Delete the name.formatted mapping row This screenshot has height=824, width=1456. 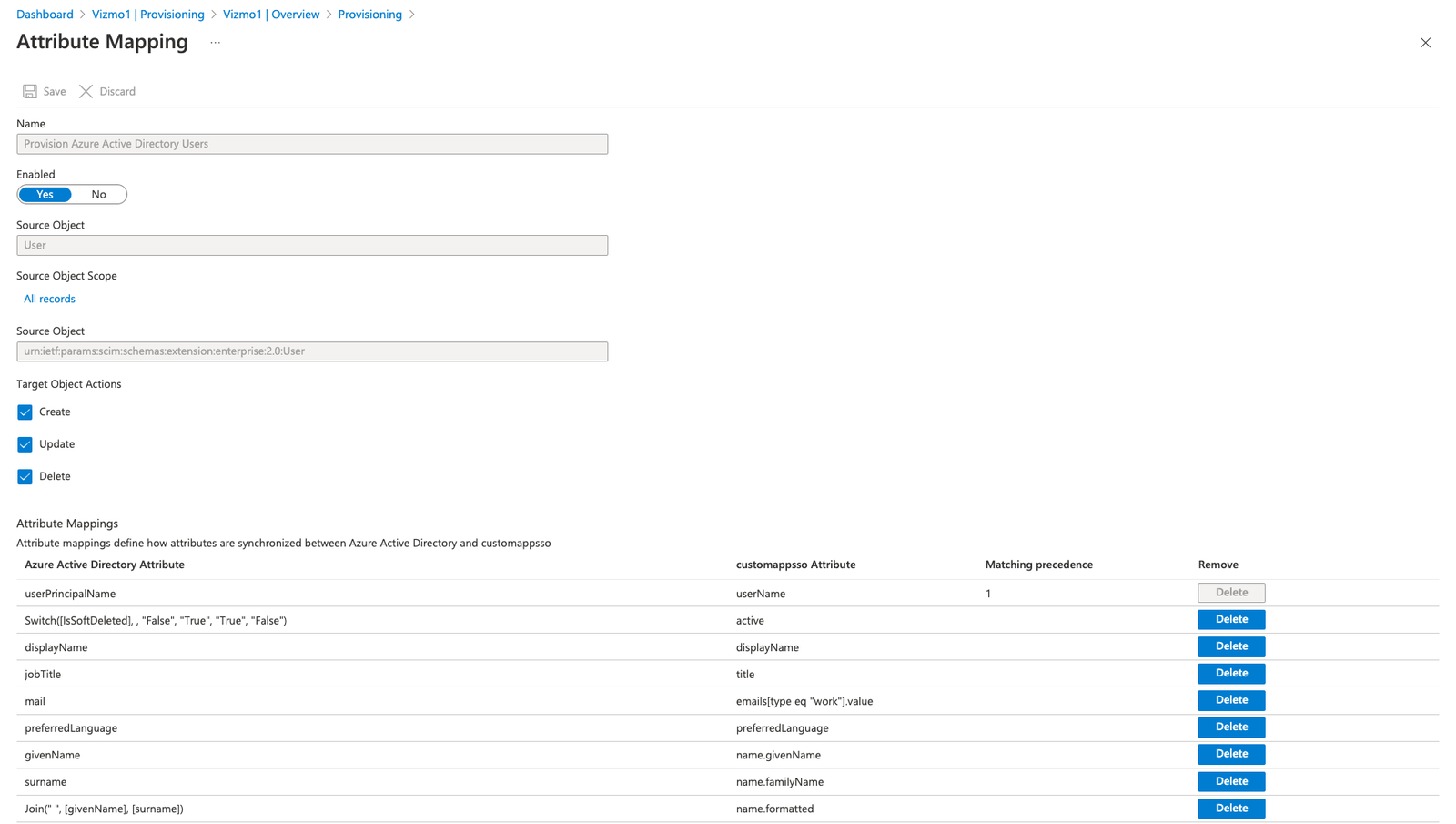pyautogui.click(x=1231, y=808)
